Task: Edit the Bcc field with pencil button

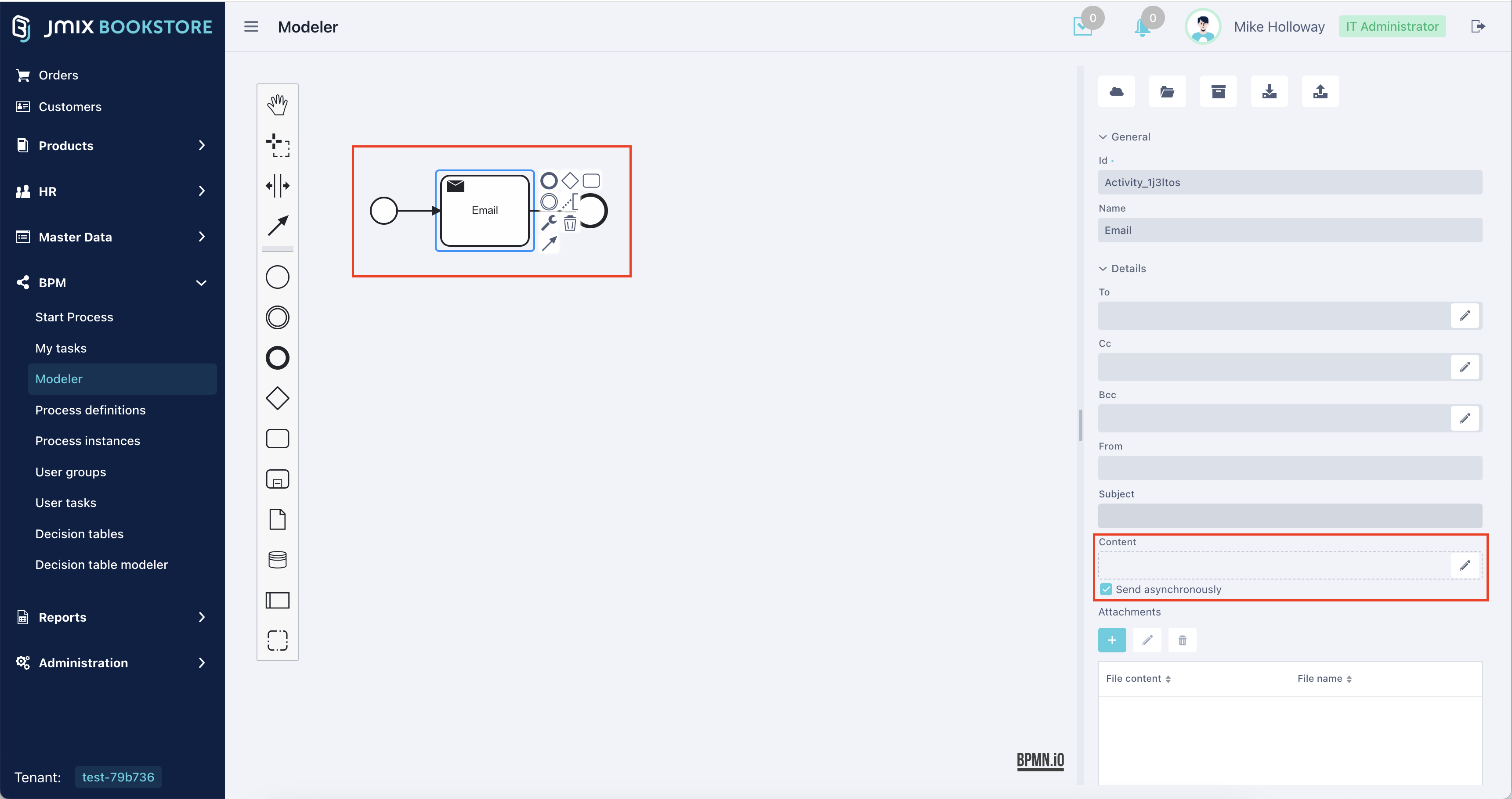Action: (x=1465, y=418)
